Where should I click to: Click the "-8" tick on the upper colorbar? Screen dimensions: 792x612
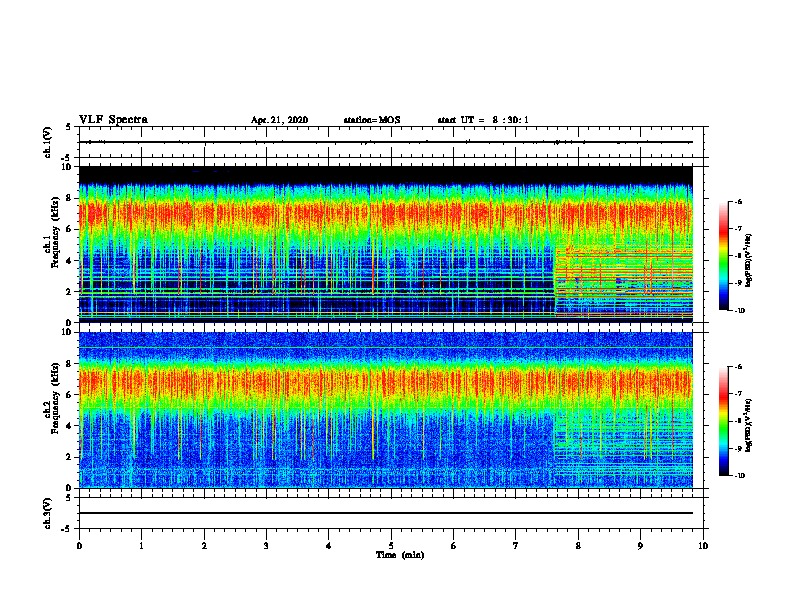tap(738, 256)
